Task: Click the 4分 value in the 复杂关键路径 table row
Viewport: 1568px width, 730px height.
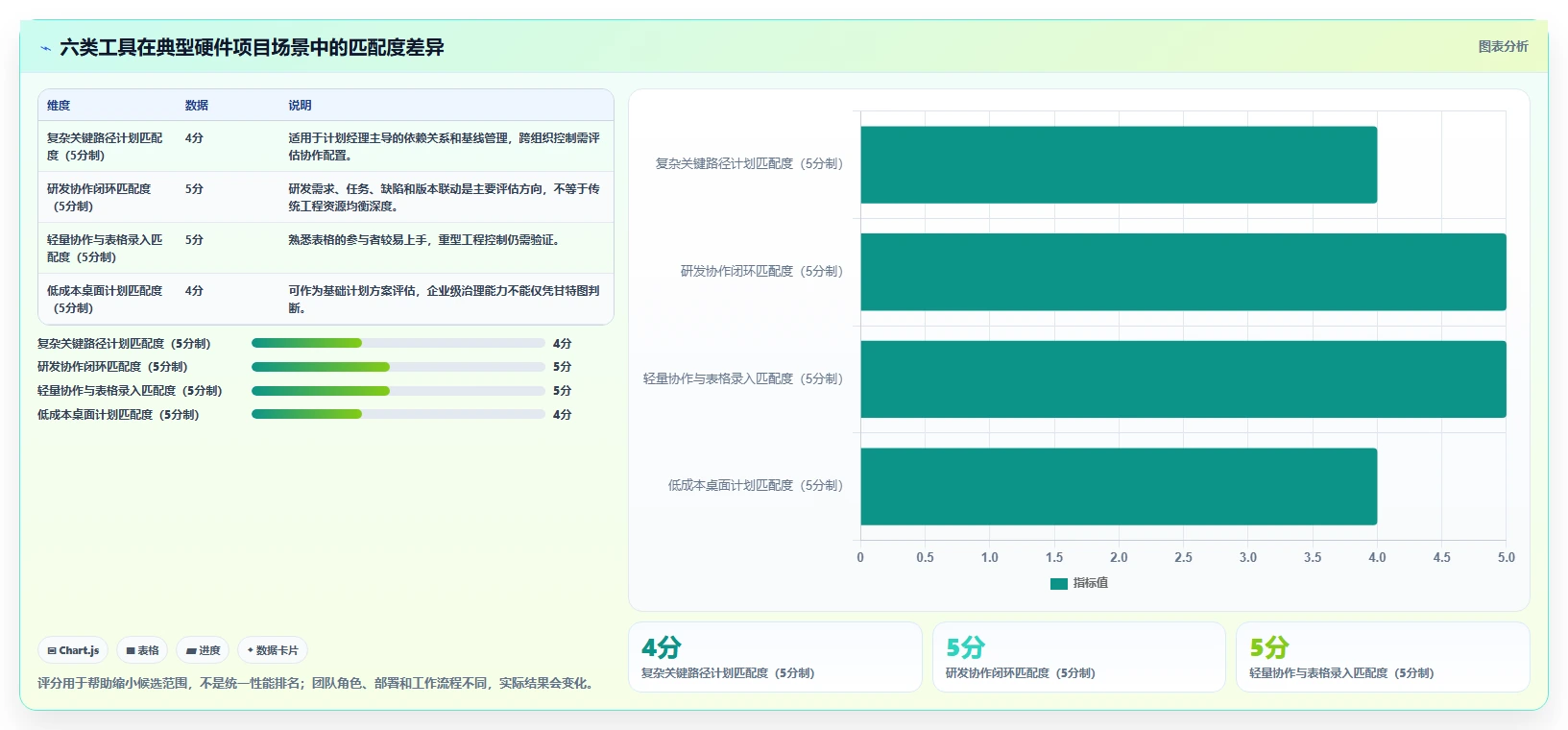Action: [x=194, y=138]
